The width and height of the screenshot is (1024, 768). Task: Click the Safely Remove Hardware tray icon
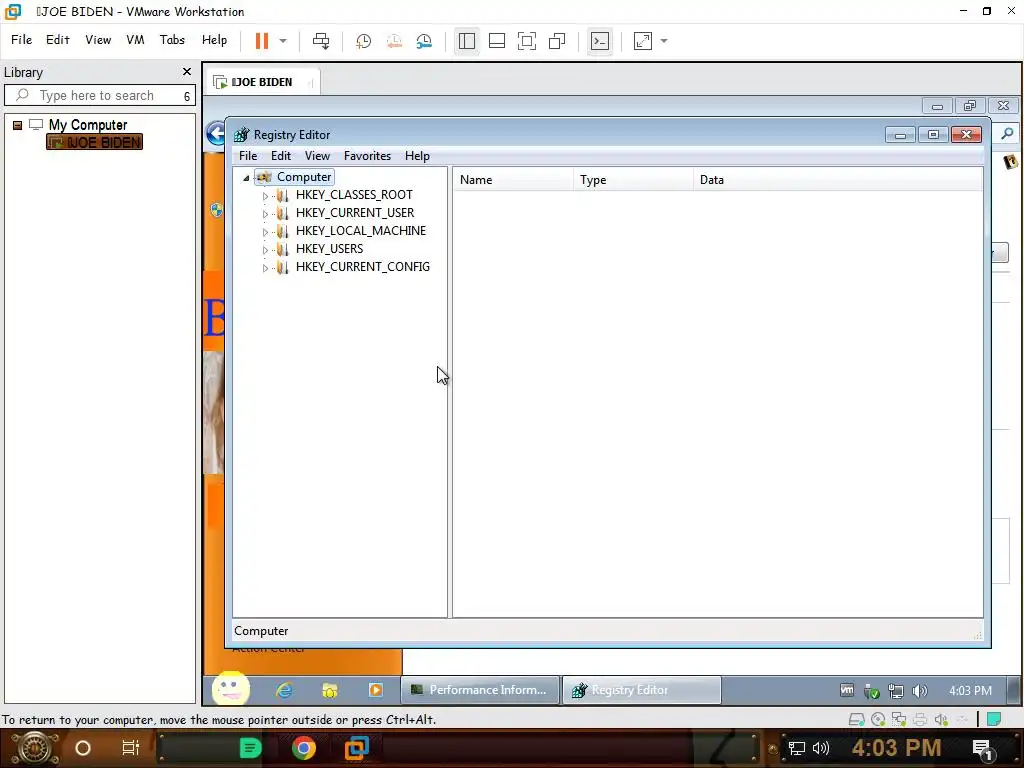point(871,691)
